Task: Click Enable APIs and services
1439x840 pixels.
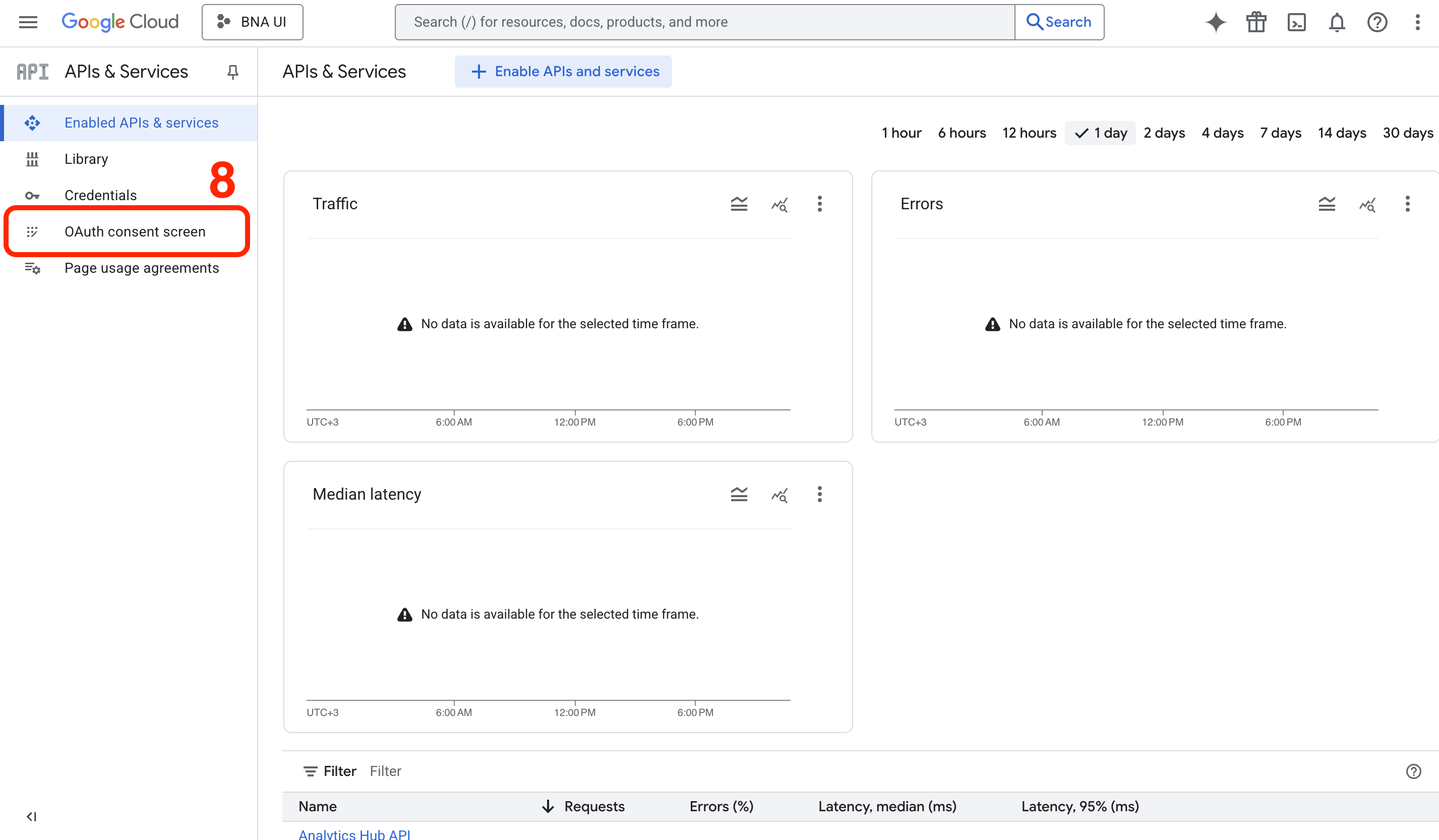Action: tap(563, 72)
